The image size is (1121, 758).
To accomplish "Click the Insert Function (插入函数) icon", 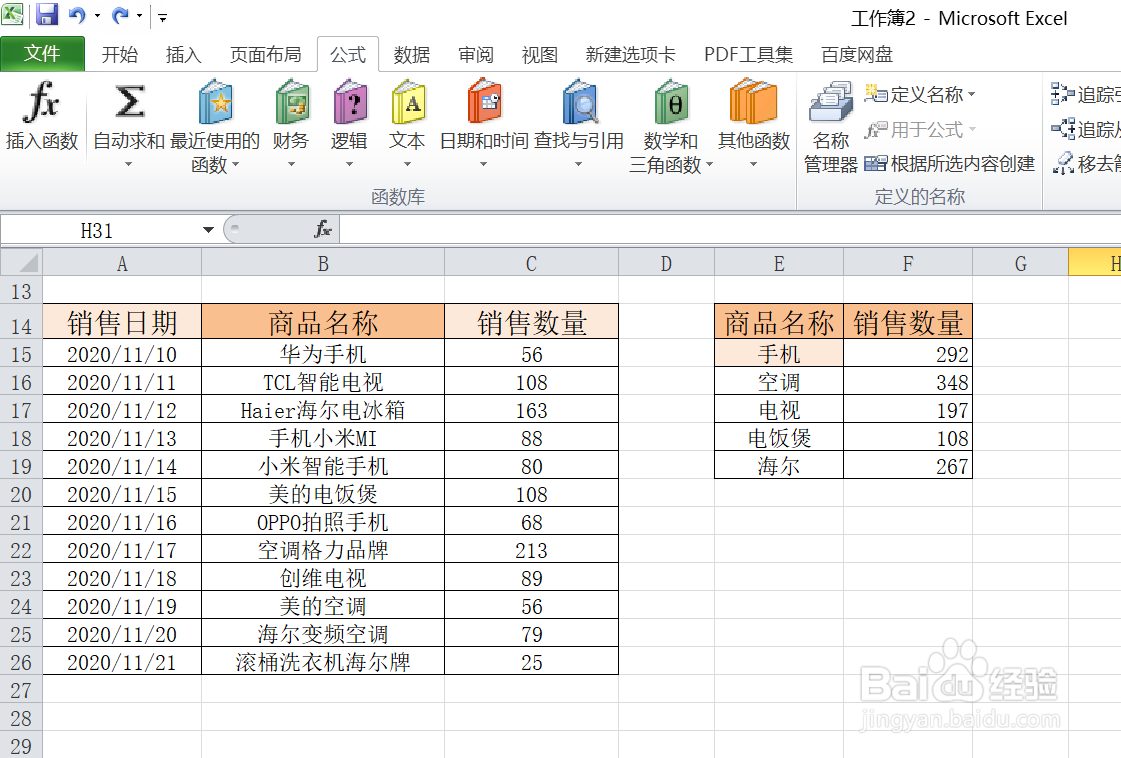I will tap(41, 102).
